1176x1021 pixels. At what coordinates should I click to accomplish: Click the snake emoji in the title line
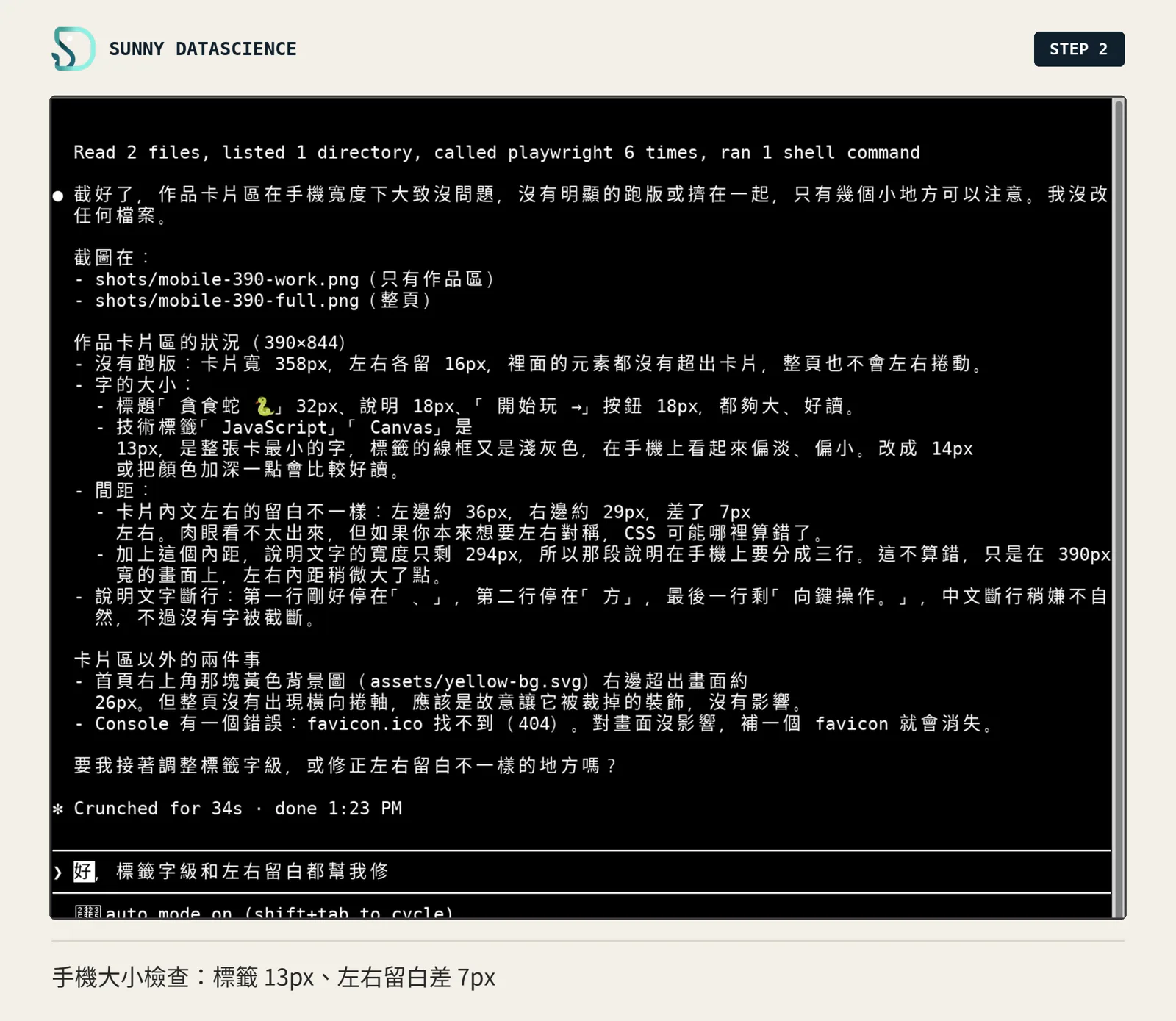click(265, 406)
